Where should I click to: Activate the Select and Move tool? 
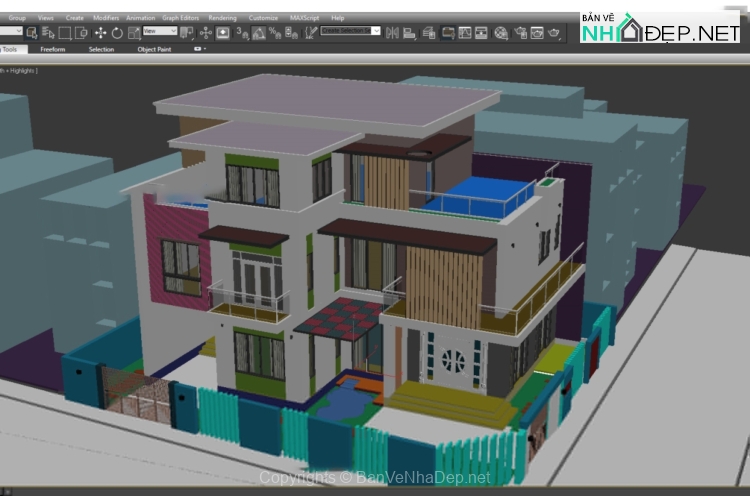click(x=100, y=32)
